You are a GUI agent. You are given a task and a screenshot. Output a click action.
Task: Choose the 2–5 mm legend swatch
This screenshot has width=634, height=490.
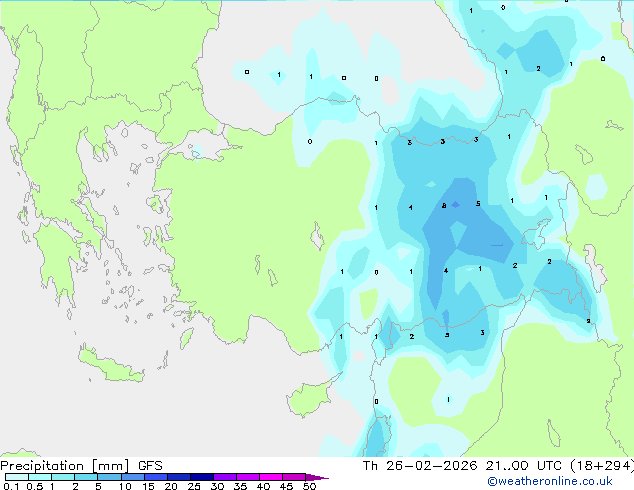(86, 477)
